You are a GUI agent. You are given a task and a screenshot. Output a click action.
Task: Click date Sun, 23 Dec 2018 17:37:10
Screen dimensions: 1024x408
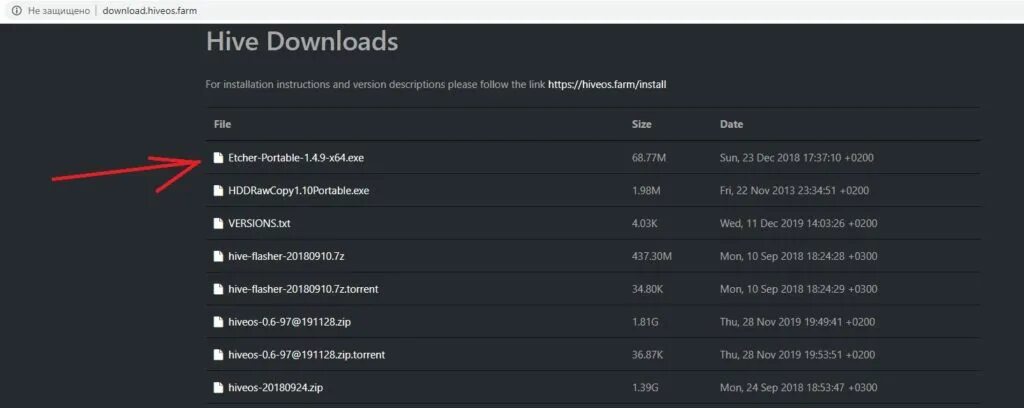coord(797,158)
